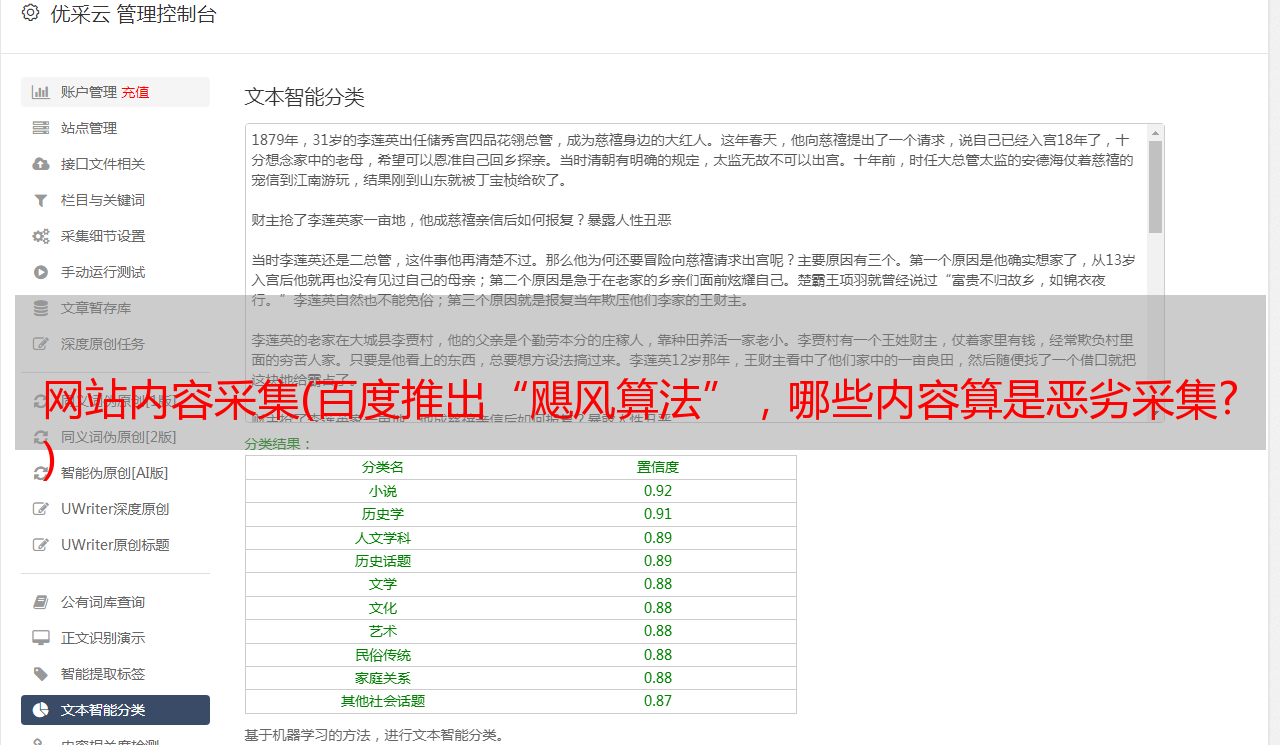This screenshot has width=1280, height=745.
Task: Click the 栏目与关键词 filter funnel icon
Action: tap(41, 200)
